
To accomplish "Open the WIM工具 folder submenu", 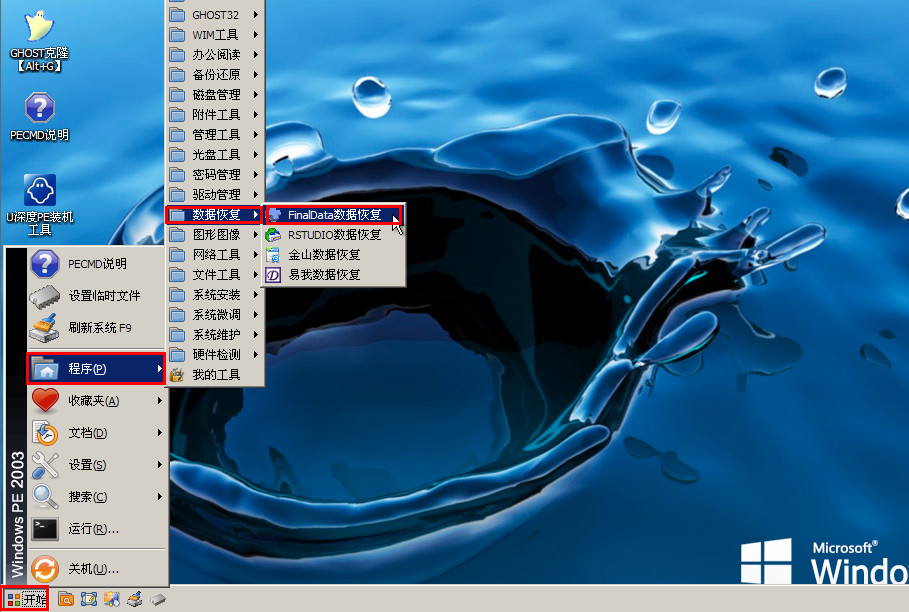I will 215,35.
